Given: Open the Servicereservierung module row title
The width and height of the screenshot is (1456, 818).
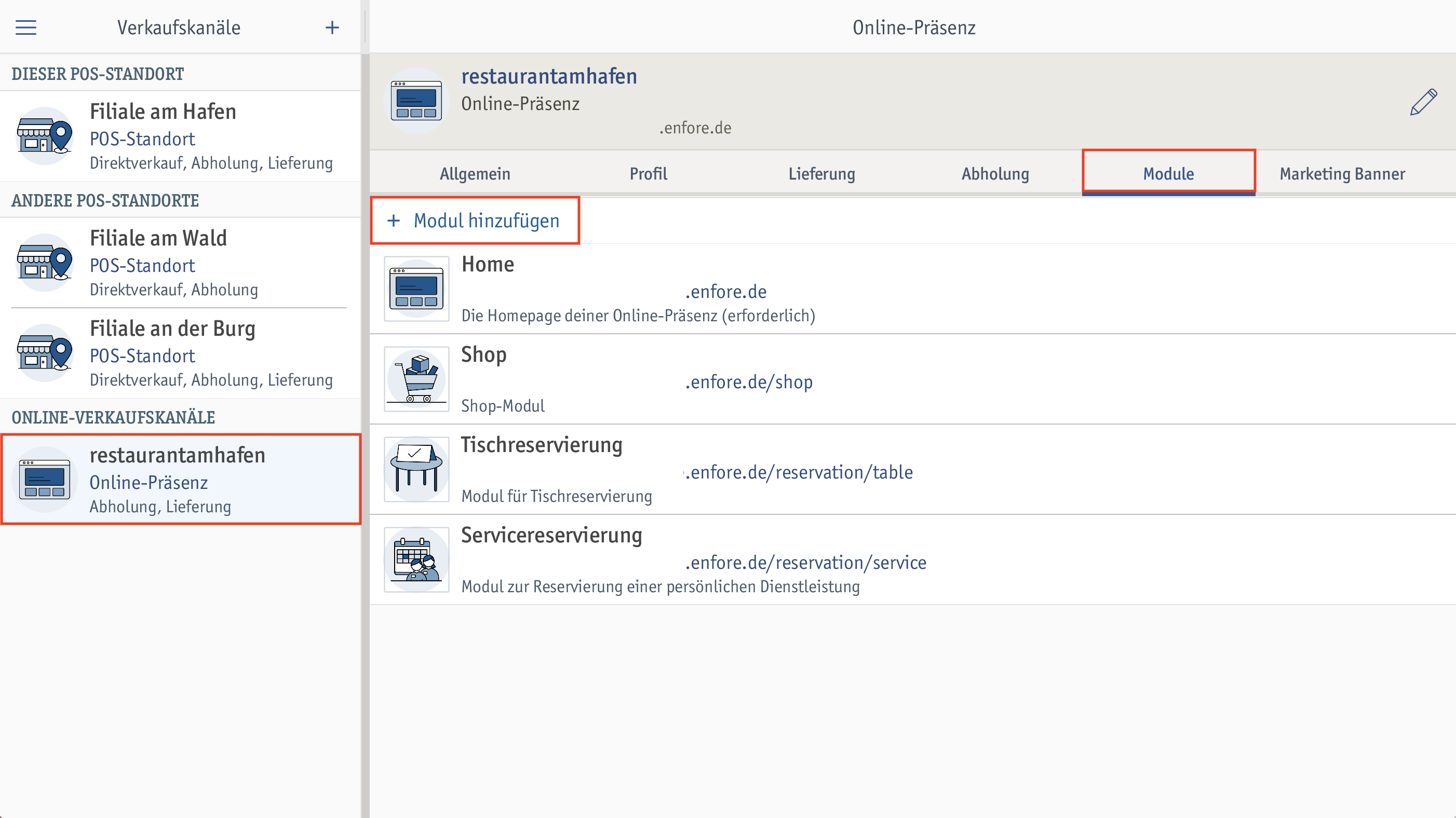Looking at the screenshot, I should pos(551,536).
